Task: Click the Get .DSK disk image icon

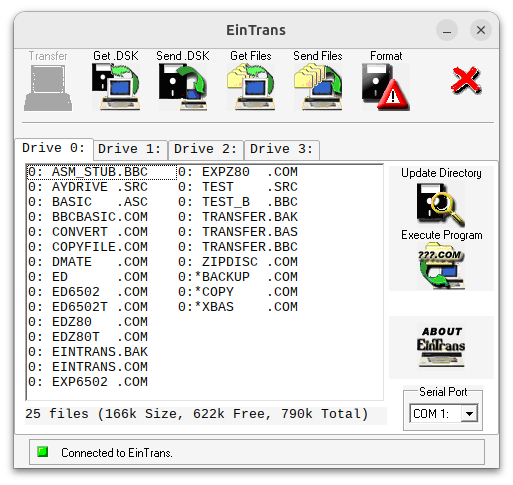Action: 116,87
